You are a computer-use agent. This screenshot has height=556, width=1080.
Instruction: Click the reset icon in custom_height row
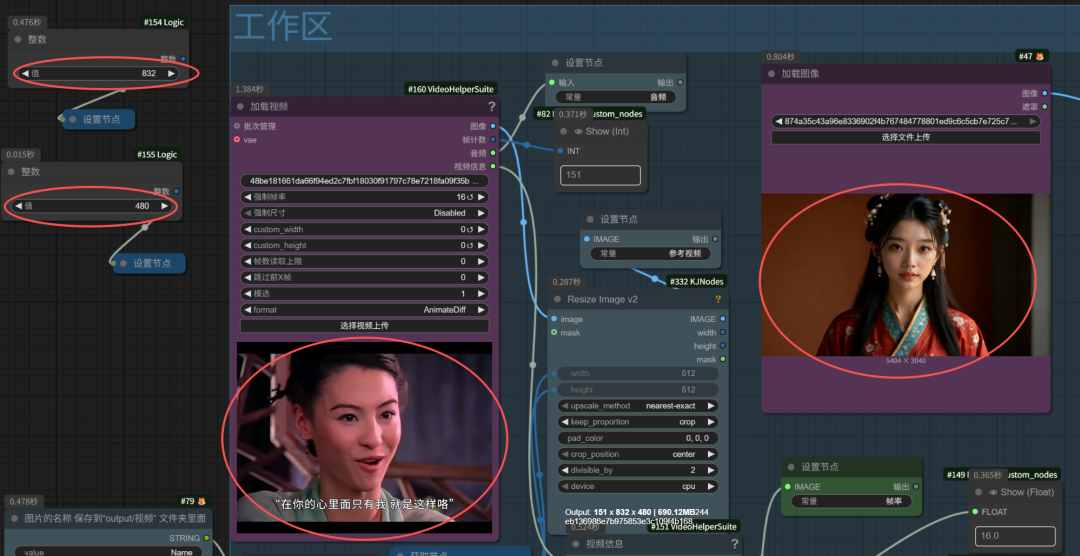click(470, 245)
